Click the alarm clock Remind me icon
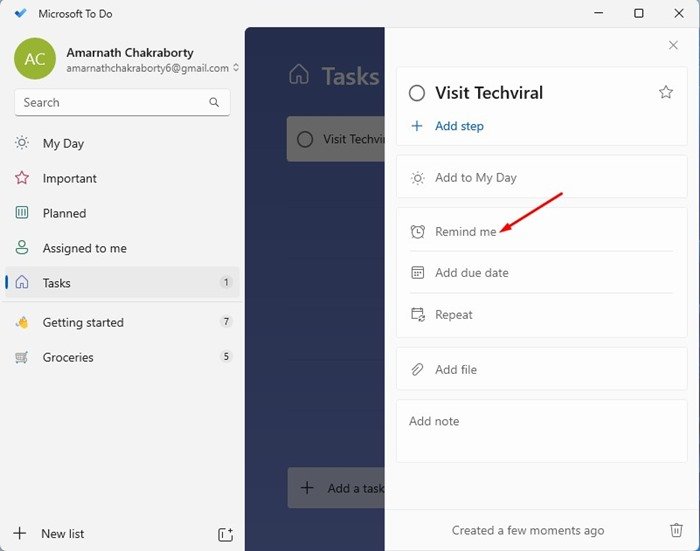The width and height of the screenshot is (700, 551). point(417,231)
